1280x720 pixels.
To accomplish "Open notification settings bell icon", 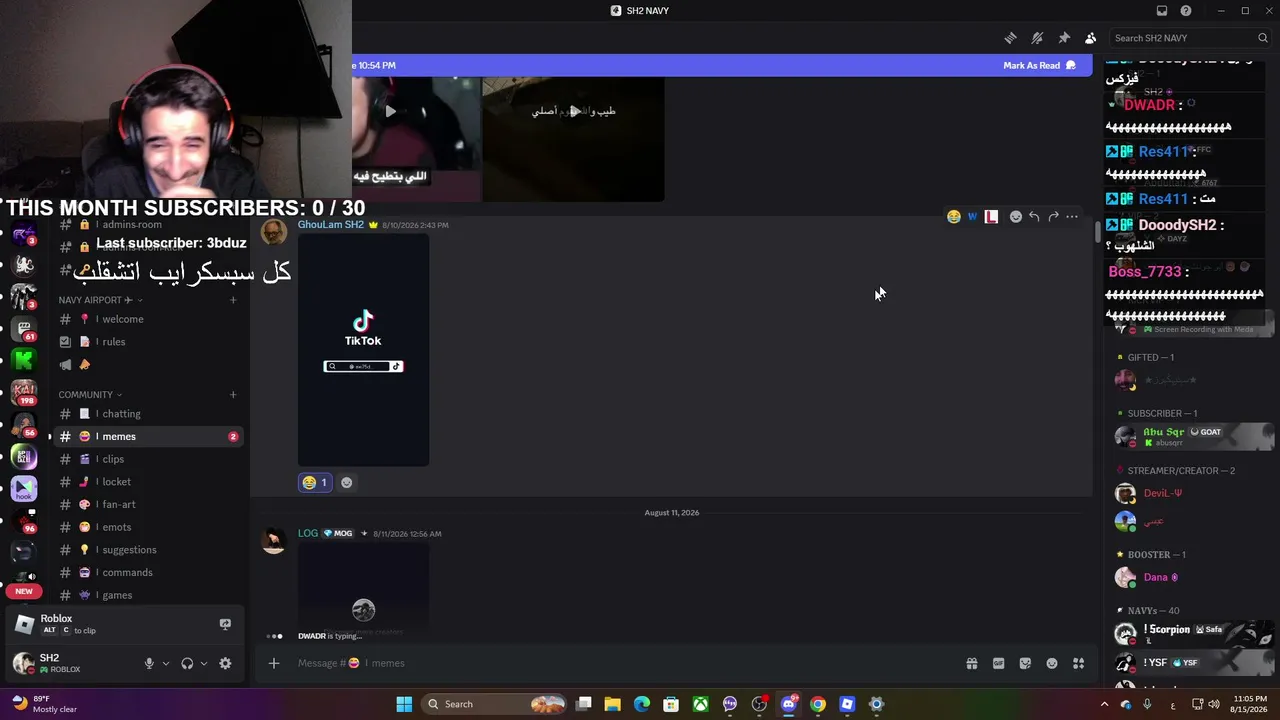I will (x=1037, y=38).
